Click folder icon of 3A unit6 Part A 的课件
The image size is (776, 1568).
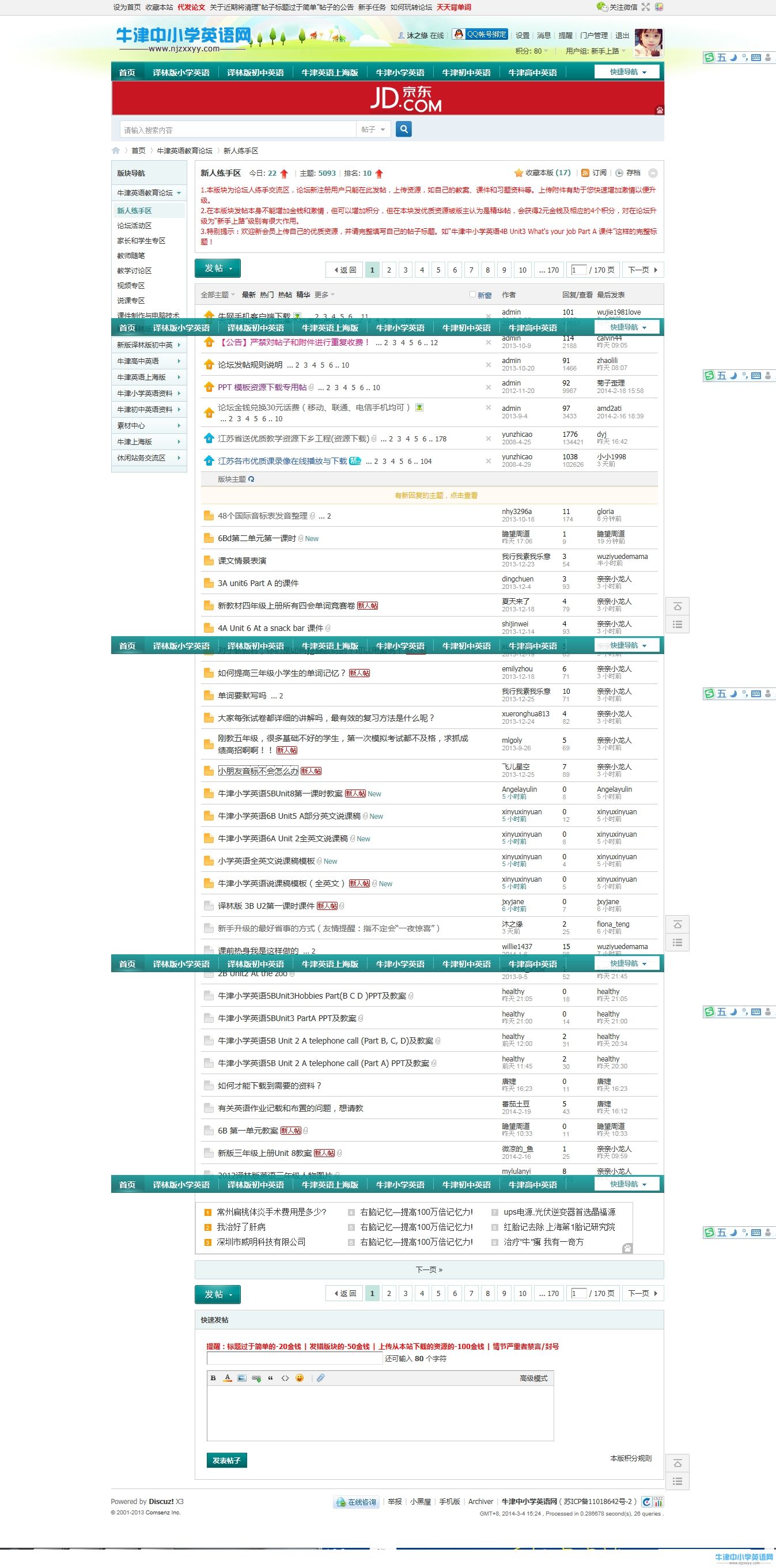click(x=209, y=583)
